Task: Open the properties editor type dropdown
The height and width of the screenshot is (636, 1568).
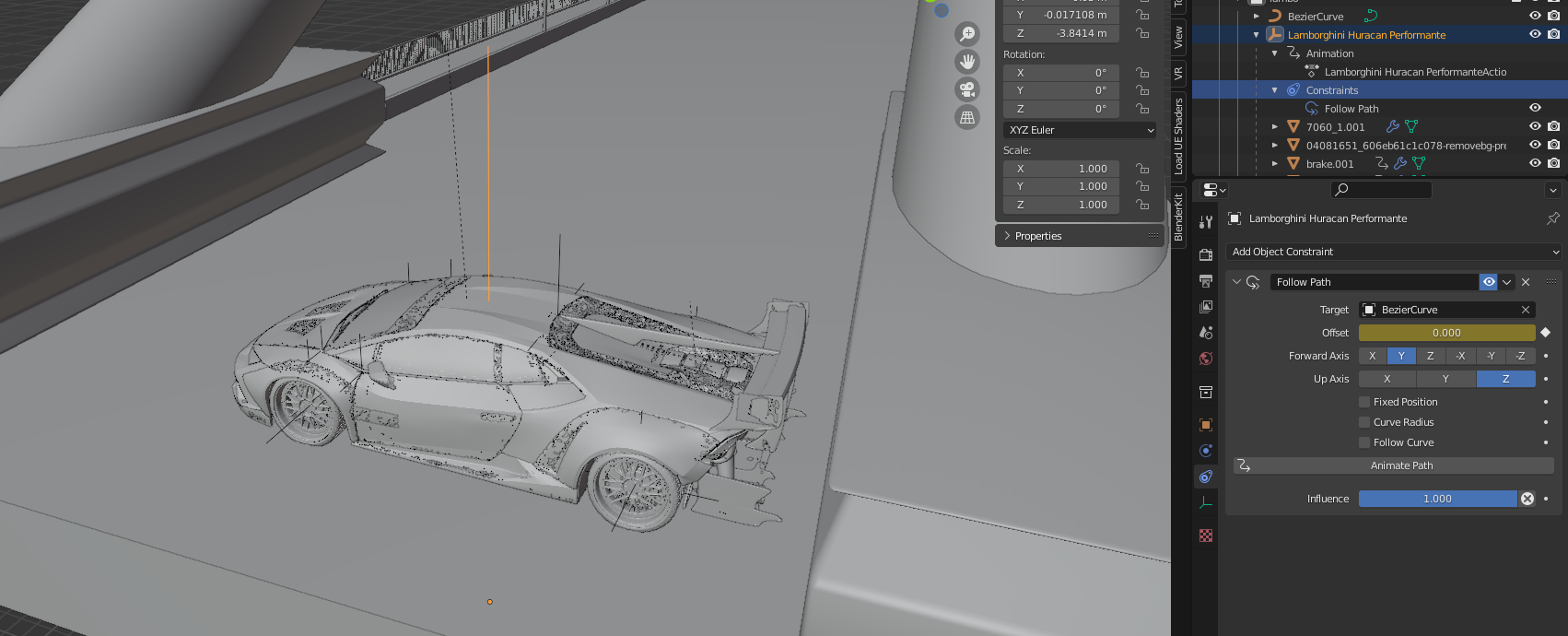Action: [1213, 190]
